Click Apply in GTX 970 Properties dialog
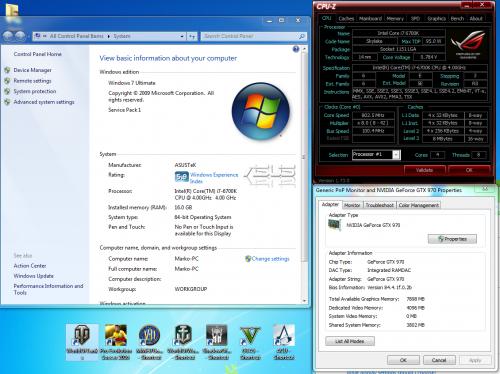This screenshot has width=500, height=374. tap(475, 360)
